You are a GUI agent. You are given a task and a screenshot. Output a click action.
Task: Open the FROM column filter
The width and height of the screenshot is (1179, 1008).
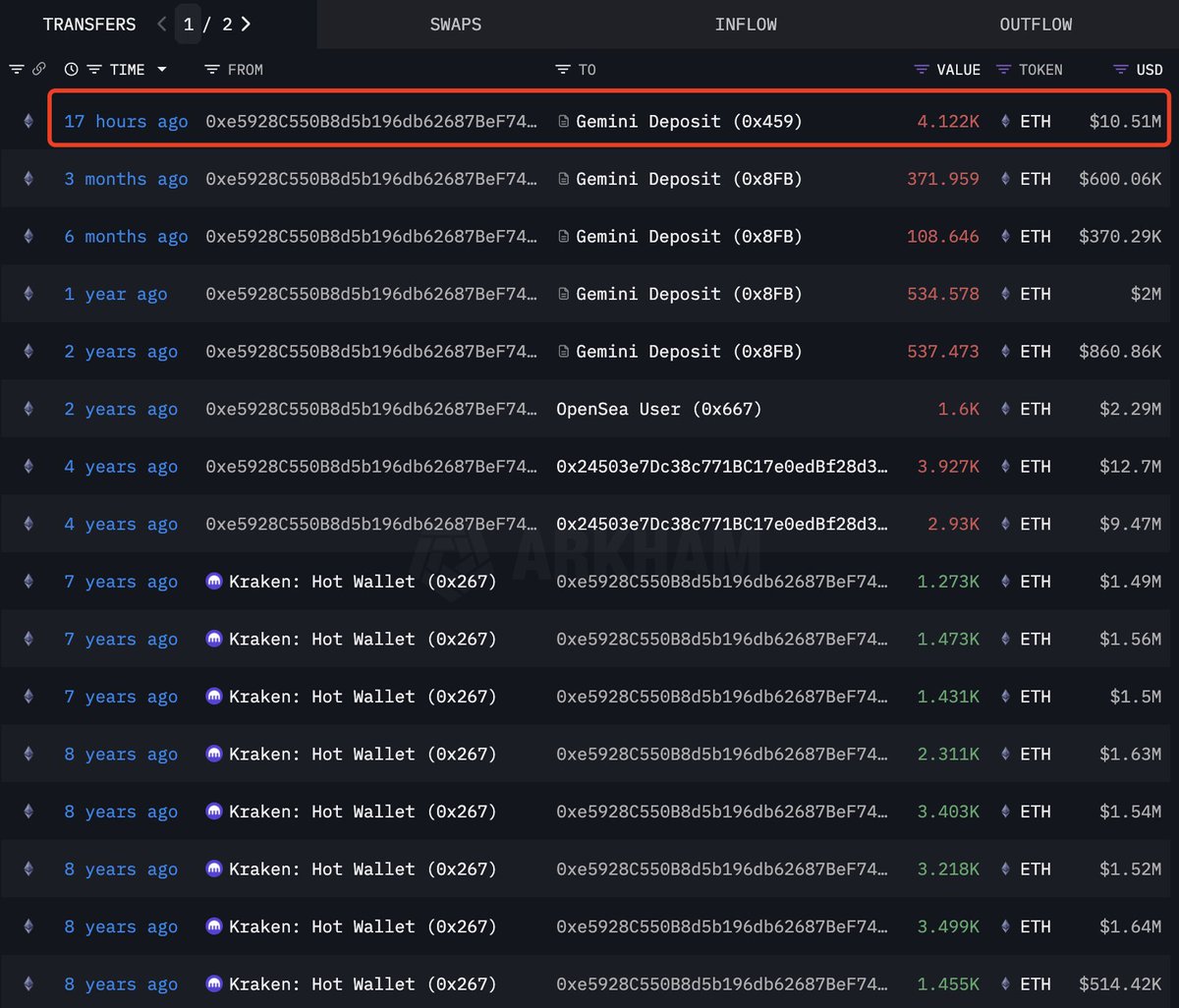[x=211, y=70]
